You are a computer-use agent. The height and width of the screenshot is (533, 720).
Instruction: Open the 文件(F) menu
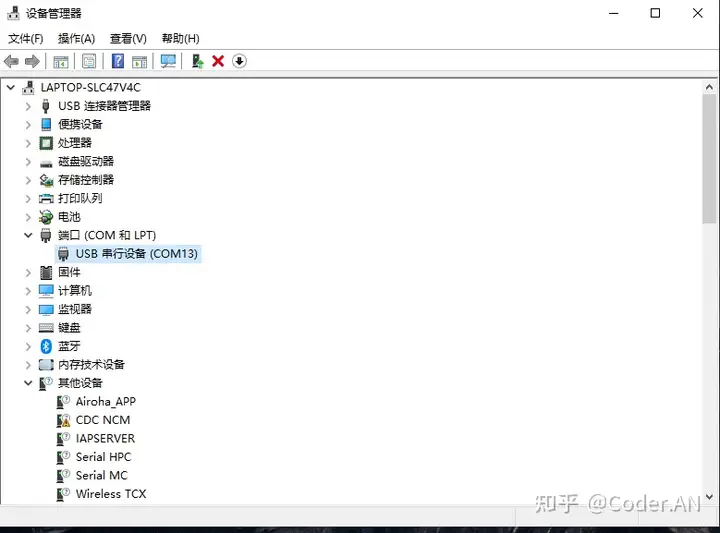(26, 39)
